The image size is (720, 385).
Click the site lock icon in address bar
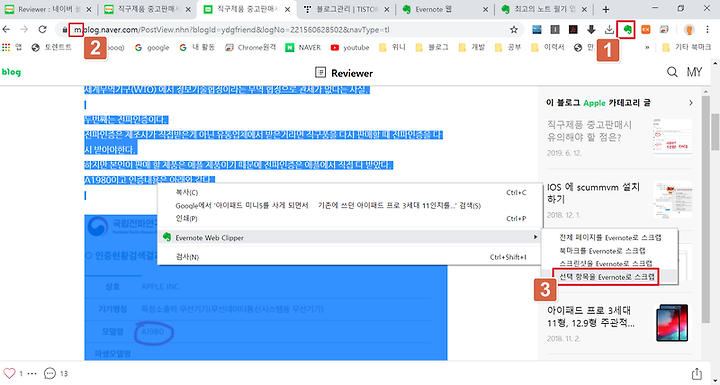tap(65, 30)
